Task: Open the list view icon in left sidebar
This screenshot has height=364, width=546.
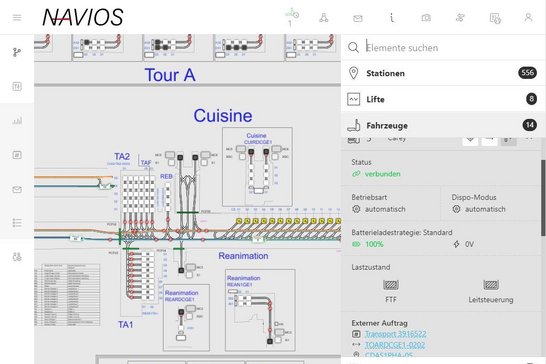Action: [17, 223]
